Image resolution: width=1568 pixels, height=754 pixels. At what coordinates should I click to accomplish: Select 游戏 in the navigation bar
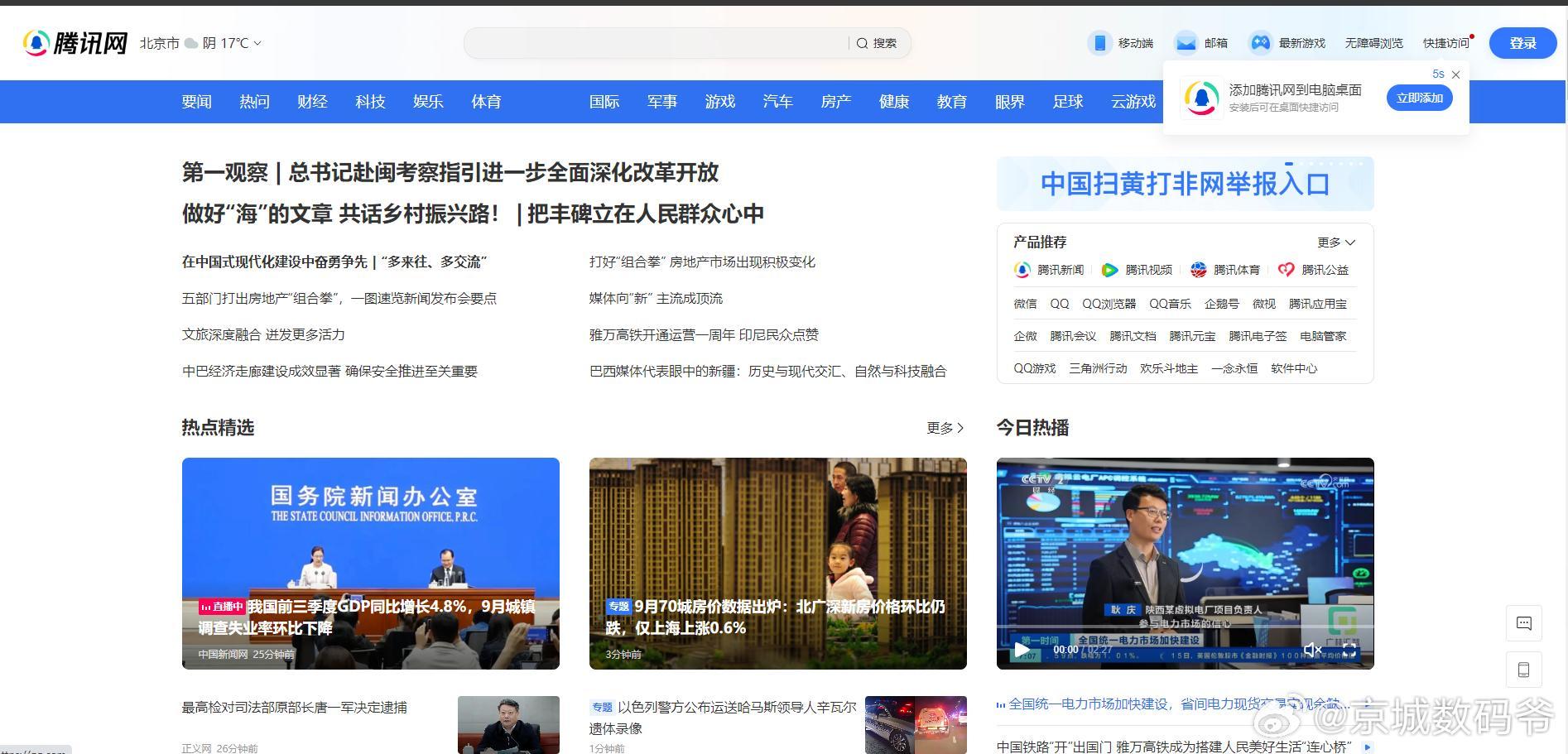[720, 102]
